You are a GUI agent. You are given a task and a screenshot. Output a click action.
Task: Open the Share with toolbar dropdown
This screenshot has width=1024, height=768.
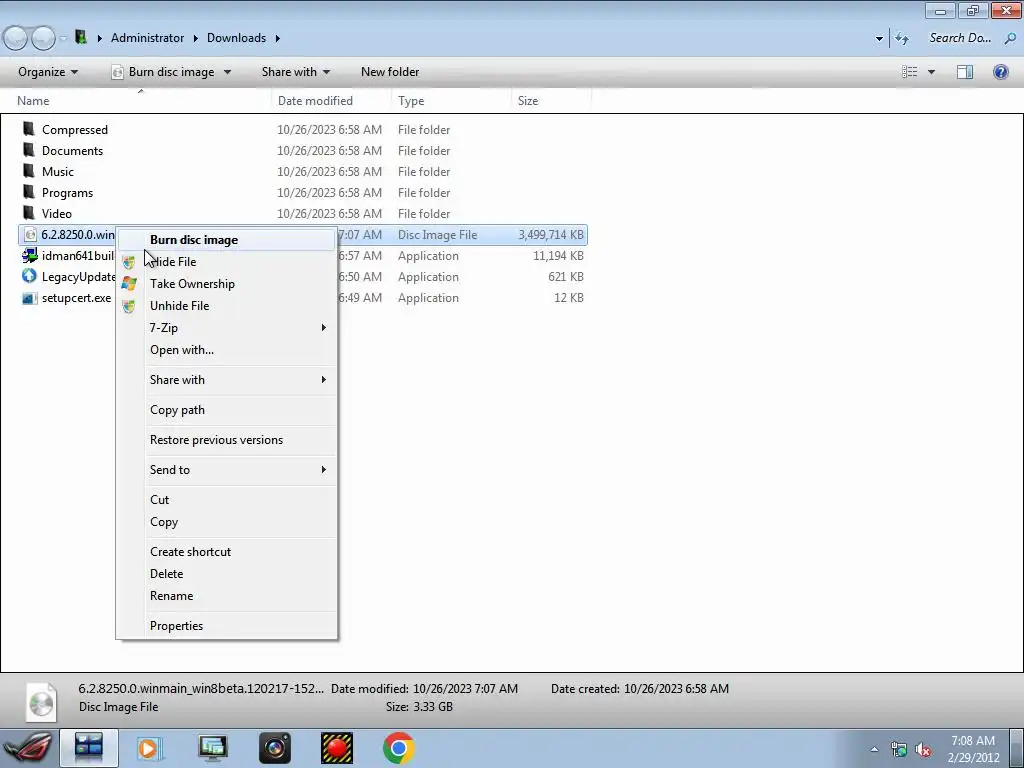pos(296,72)
